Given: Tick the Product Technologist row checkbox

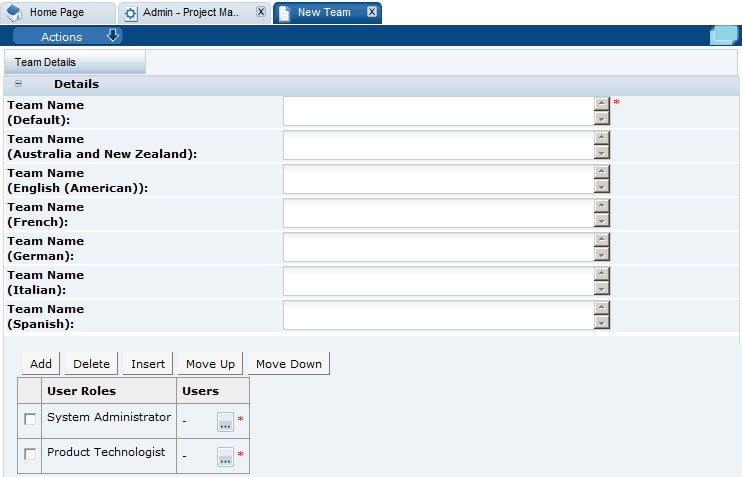Looking at the screenshot, I should [30, 454].
